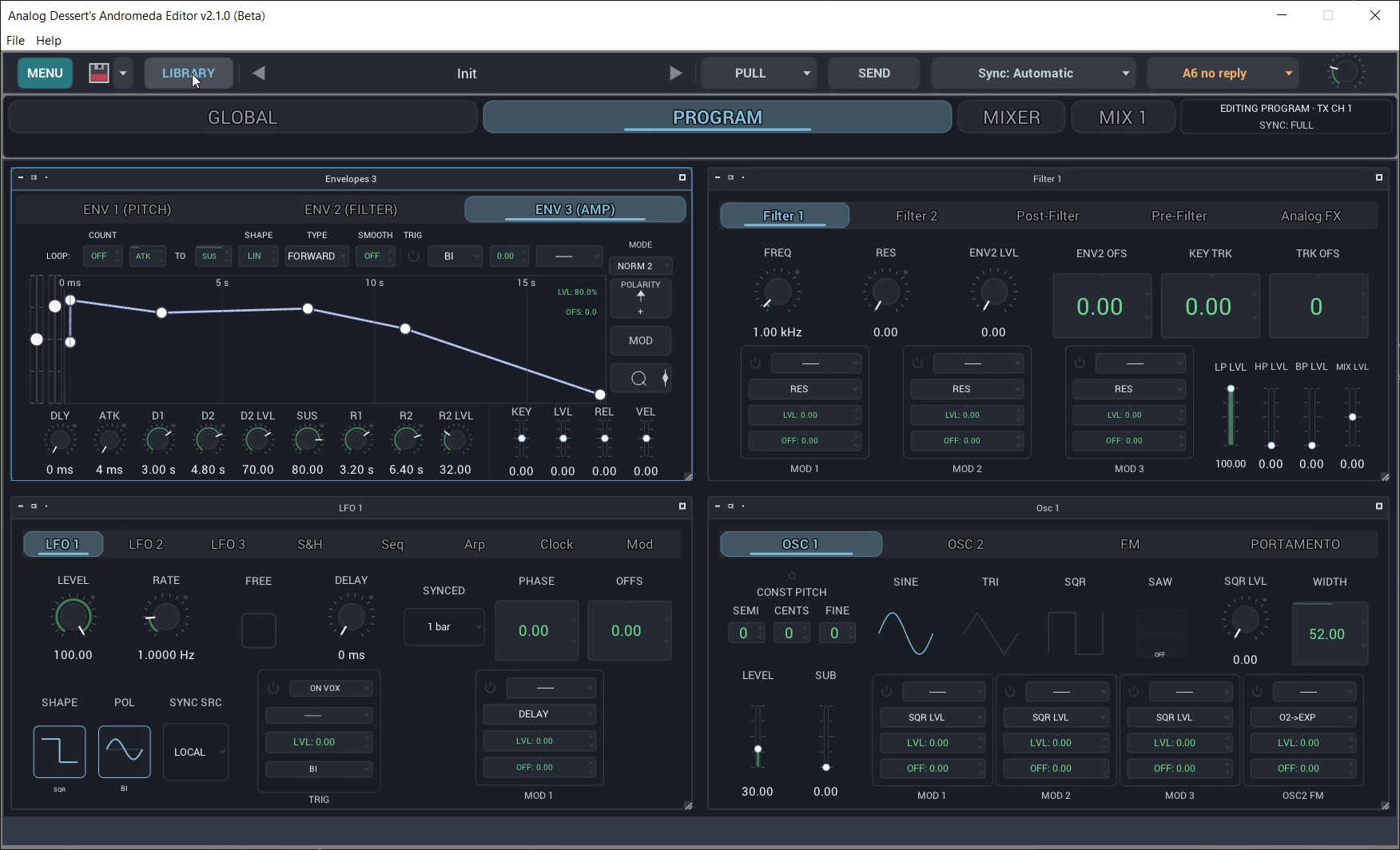The image size is (1400, 850).
Task: Maximize the Osc 1 panel
Action: (1378, 506)
